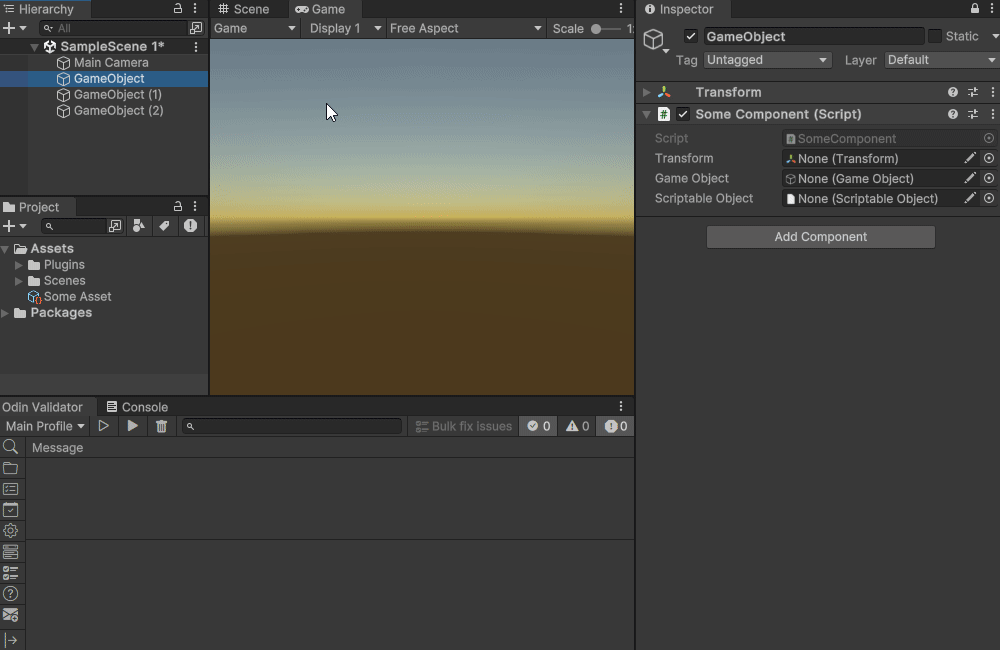Switch to the Console tab
Screen dimensions: 1000x650
tap(137, 407)
